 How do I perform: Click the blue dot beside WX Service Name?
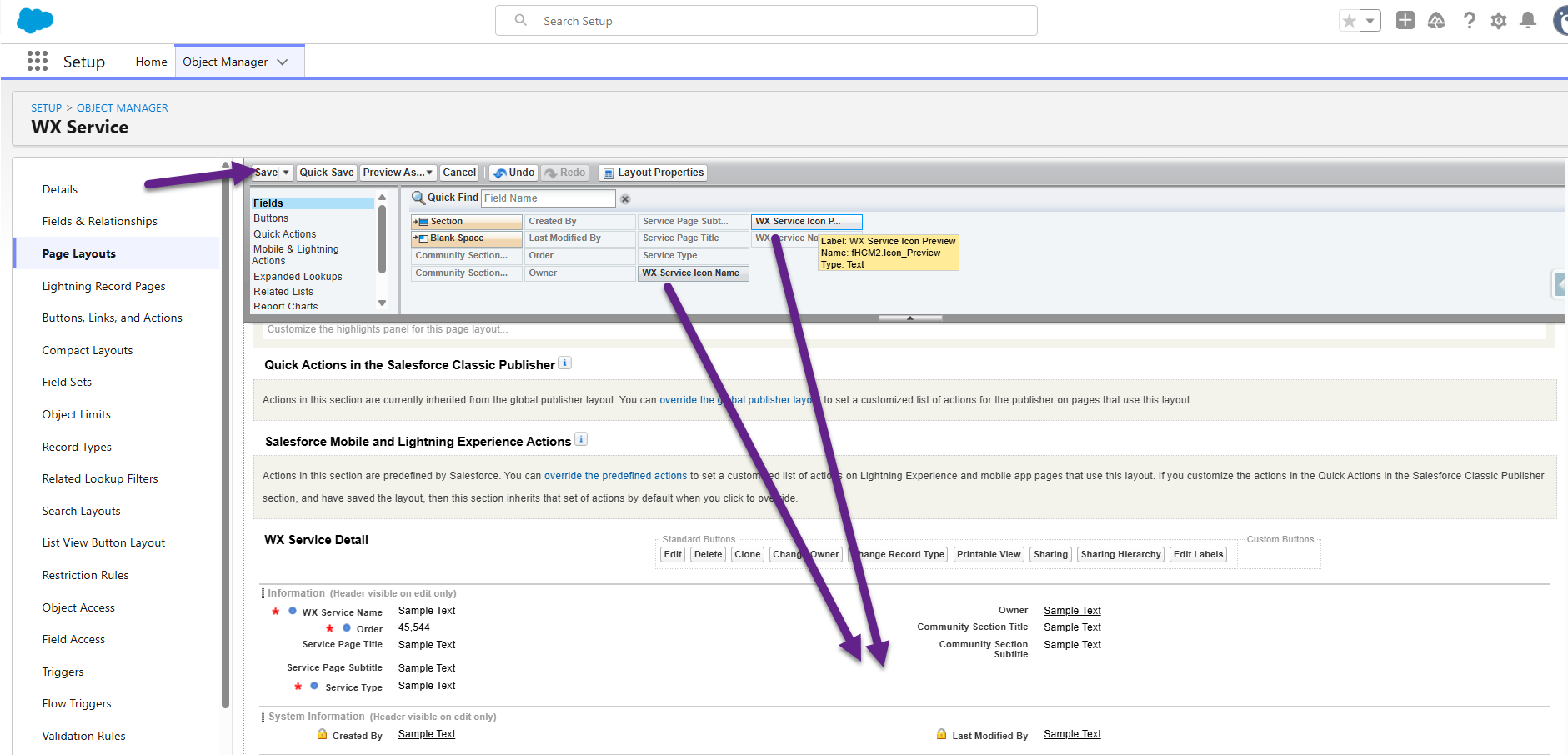pyautogui.click(x=293, y=611)
